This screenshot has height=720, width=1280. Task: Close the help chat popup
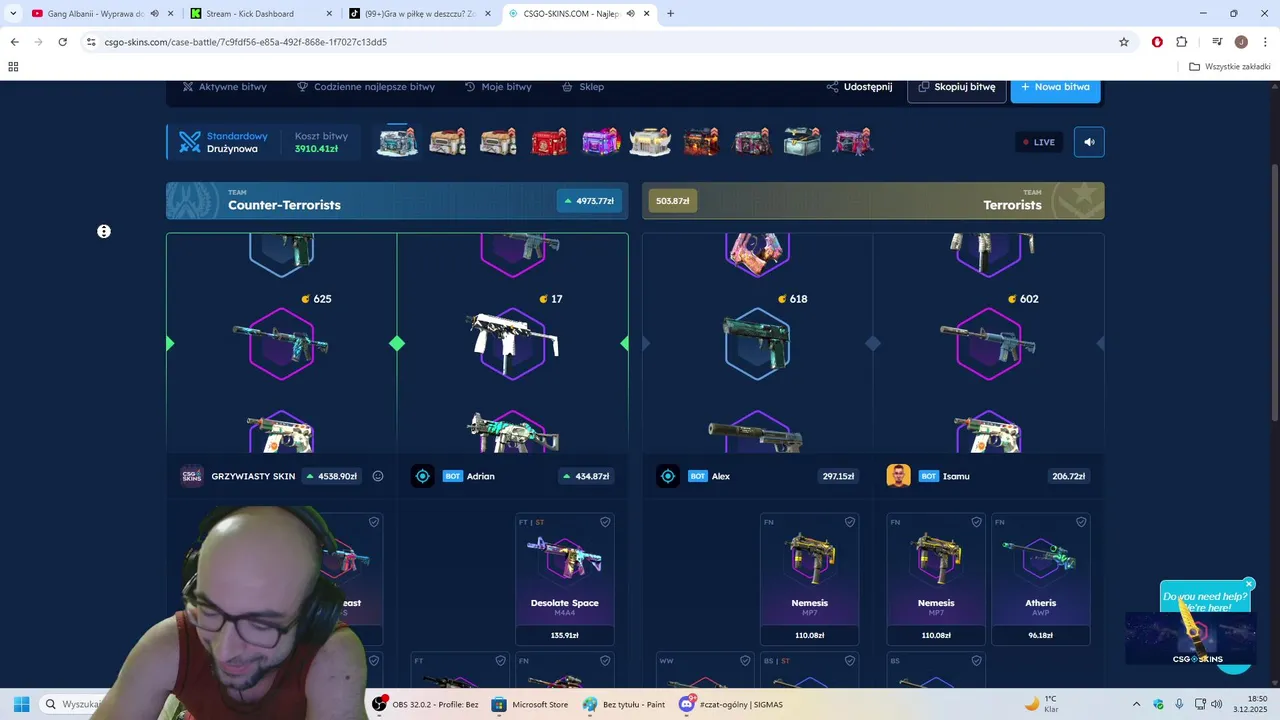click(1249, 584)
